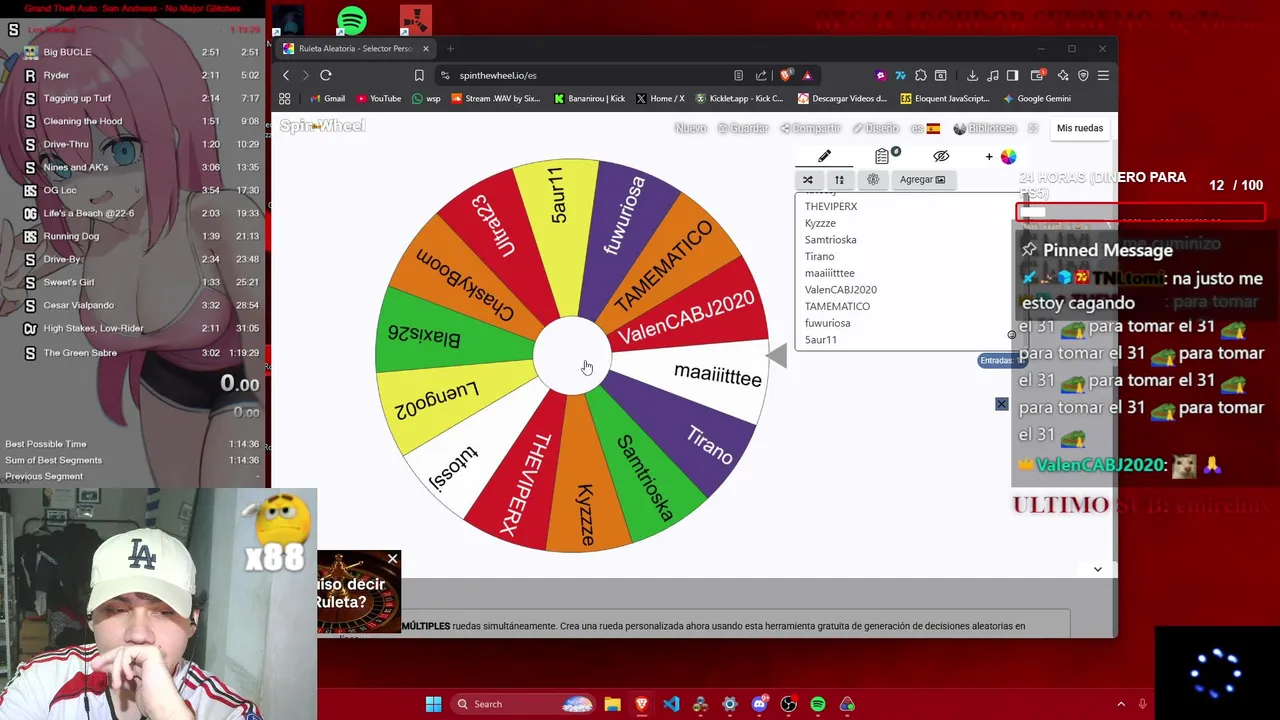1280x720 pixels.
Task: Open Brave Rewards triangle icon
Action: click(807, 75)
